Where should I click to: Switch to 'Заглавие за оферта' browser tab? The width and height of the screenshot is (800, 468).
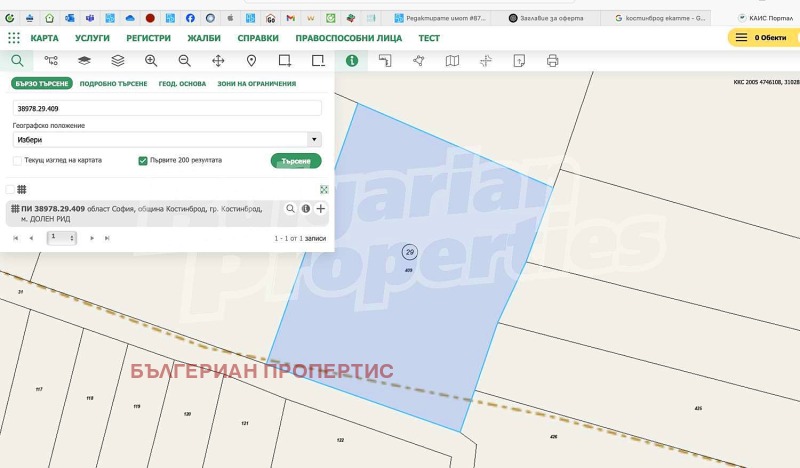click(x=546, y=18)
